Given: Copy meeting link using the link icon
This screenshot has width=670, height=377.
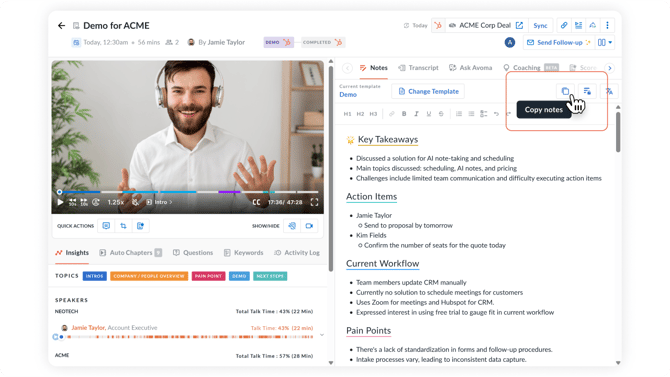Looking at the screenshot, I should click(564, 25).
